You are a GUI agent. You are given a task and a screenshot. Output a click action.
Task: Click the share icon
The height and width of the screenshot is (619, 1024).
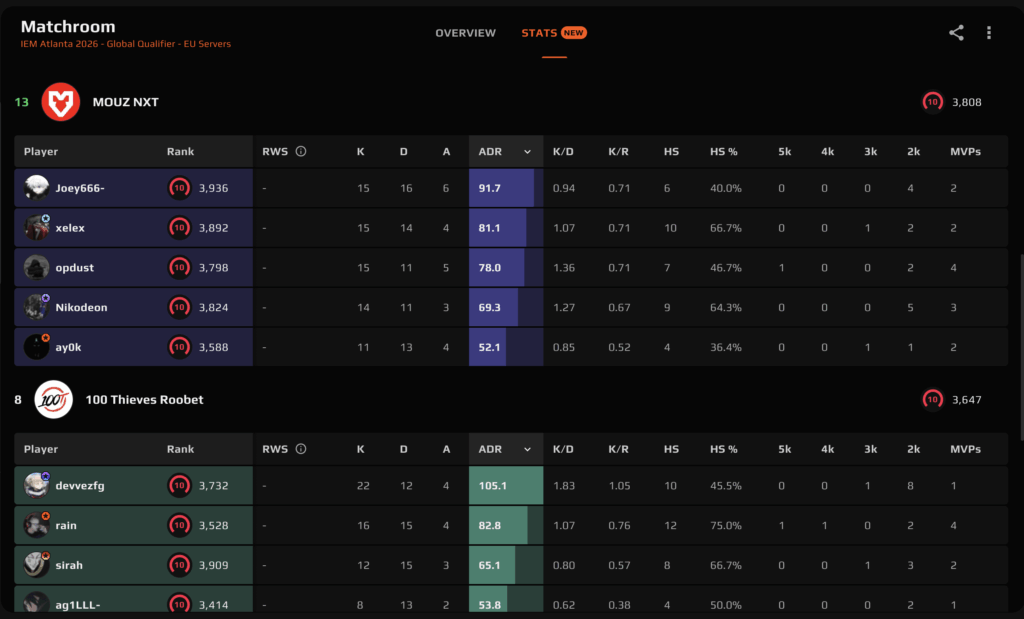pos(956,33)
